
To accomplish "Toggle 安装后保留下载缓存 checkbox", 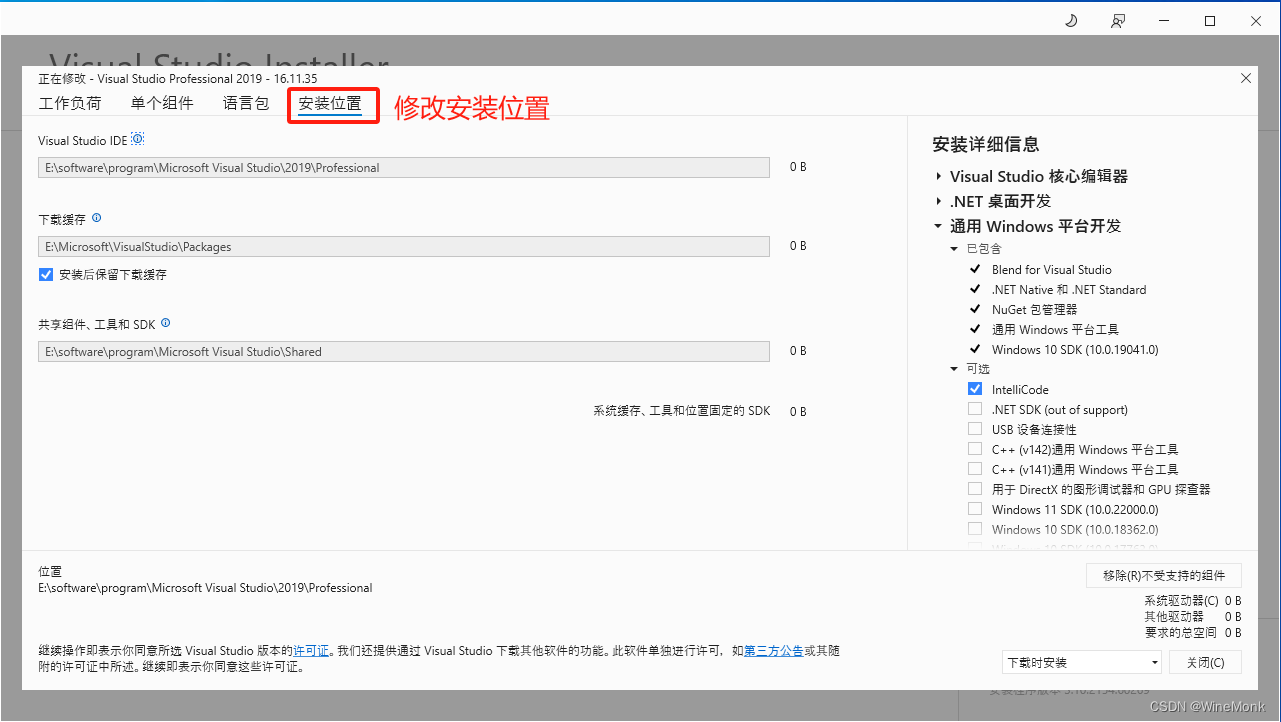I will click(46, 274).
